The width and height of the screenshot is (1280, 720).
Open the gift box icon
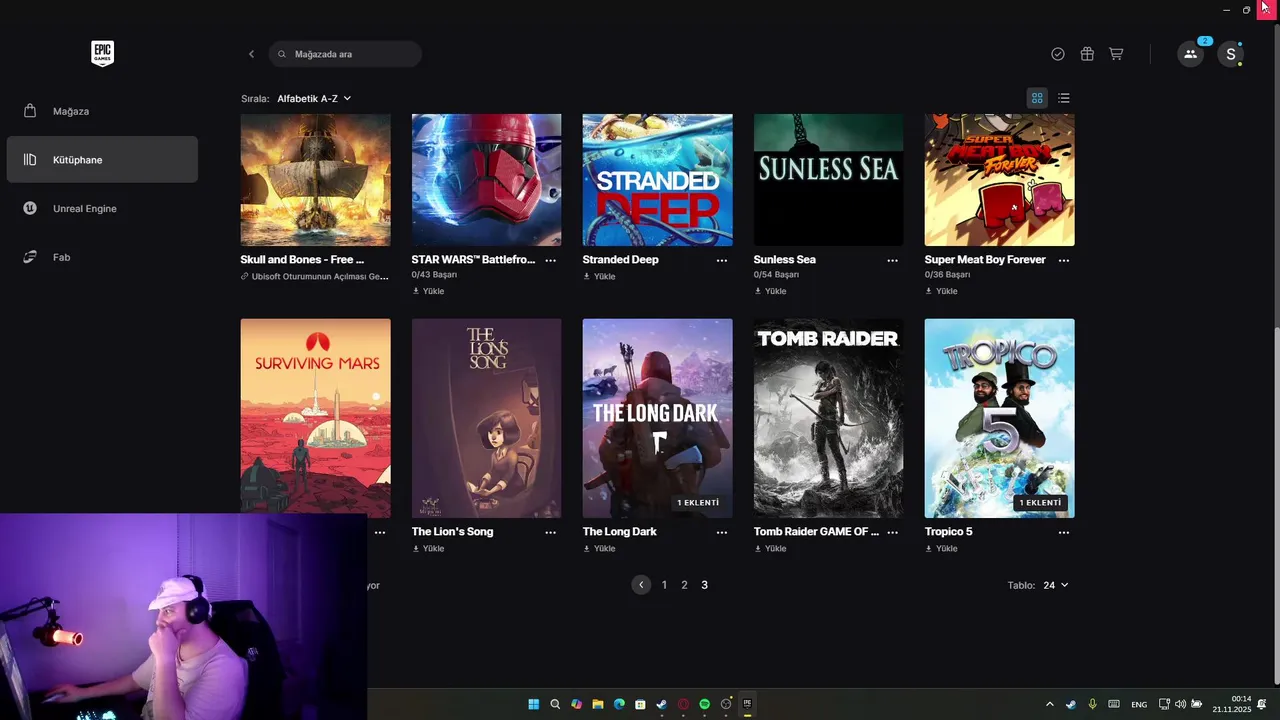click(x=1087, y=54)
